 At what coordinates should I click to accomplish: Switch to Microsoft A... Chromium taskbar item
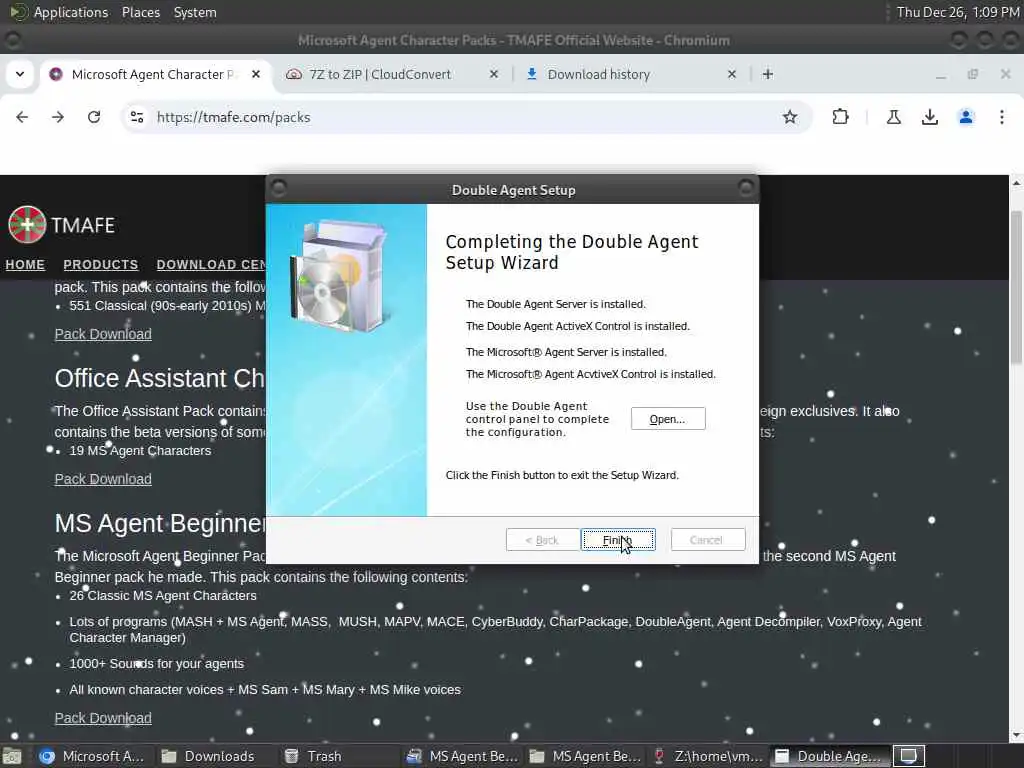click(x=91, y=756)
